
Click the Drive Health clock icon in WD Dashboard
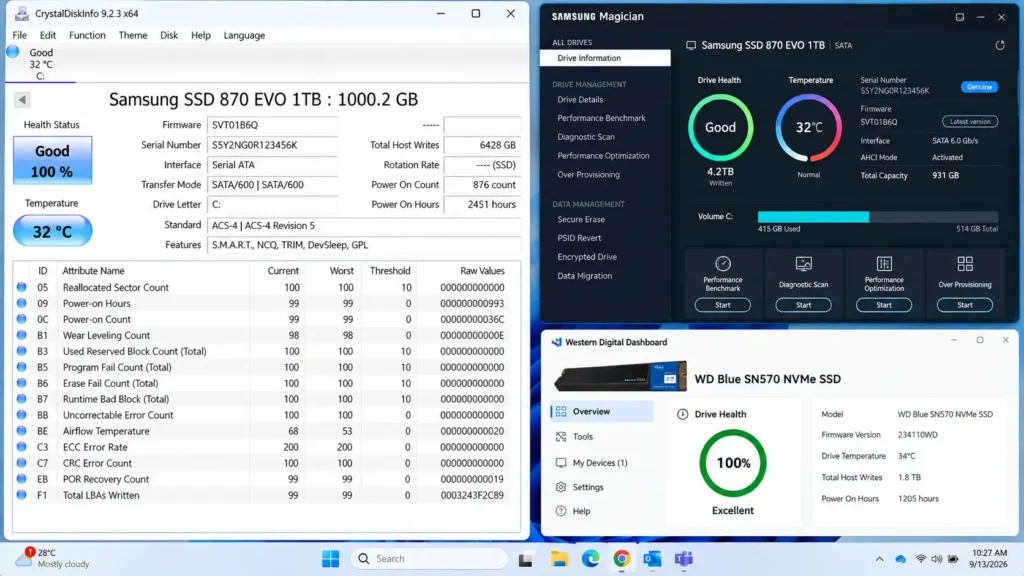[682, 414]
